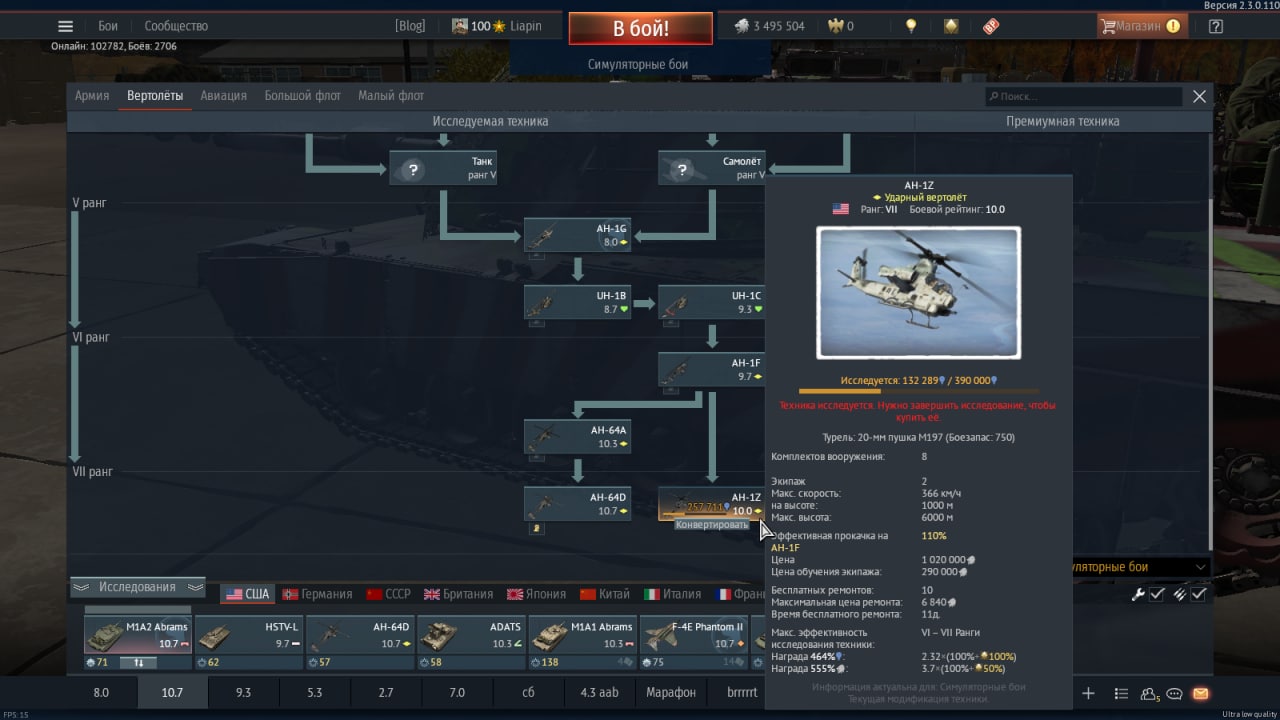Open the red battle pass ticket icon
This screenshot has width=1280, height=720.
click(x=990, y=26)
